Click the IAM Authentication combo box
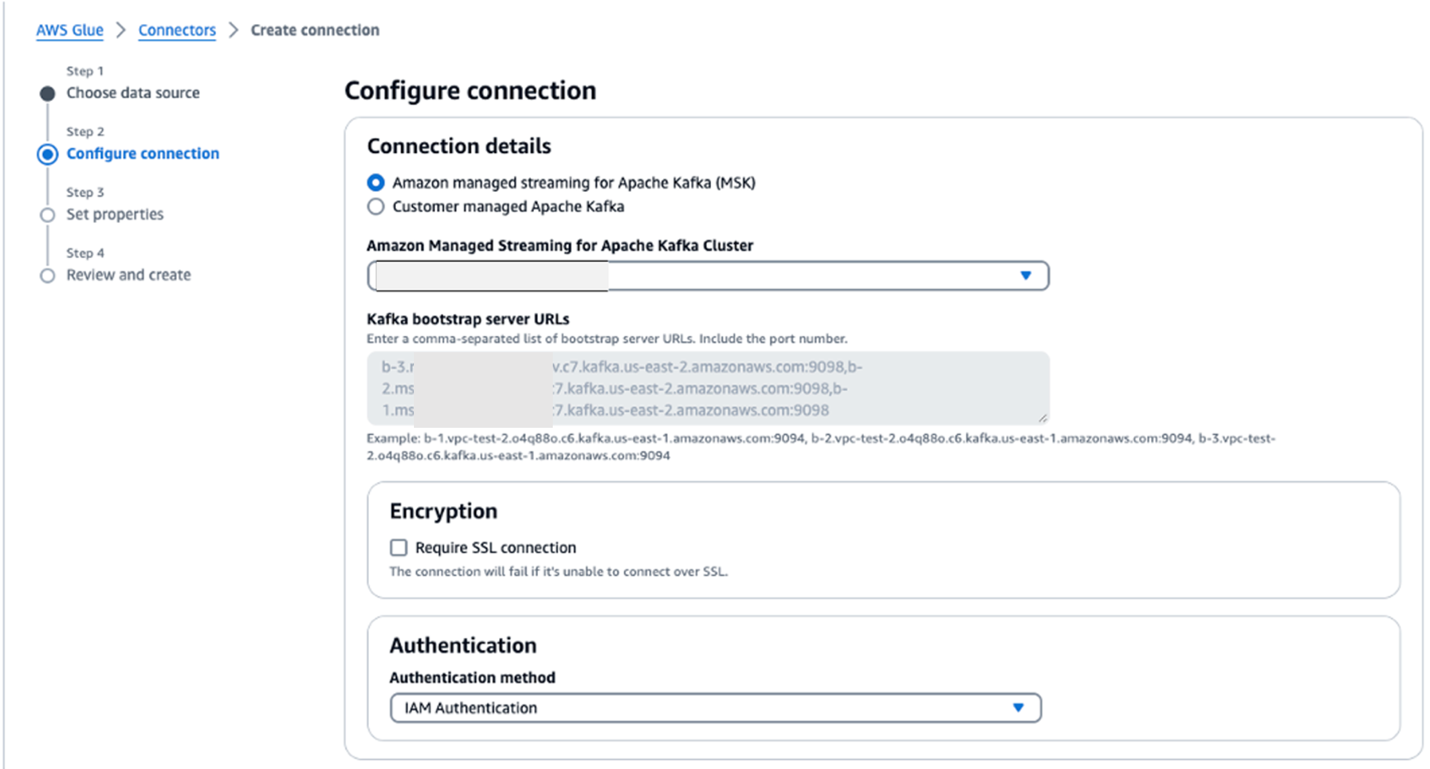The image size is (1430, 769). click(700, 708)
